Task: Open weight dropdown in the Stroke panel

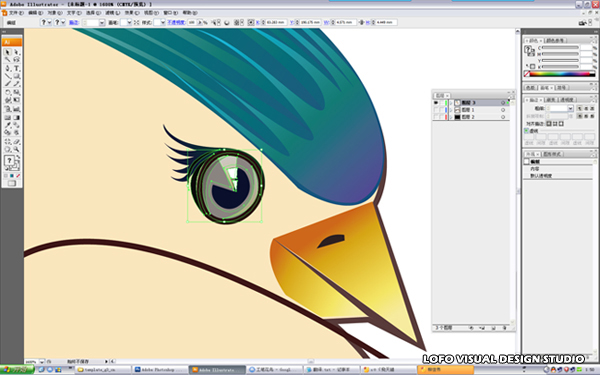Action: click(570, 108)
